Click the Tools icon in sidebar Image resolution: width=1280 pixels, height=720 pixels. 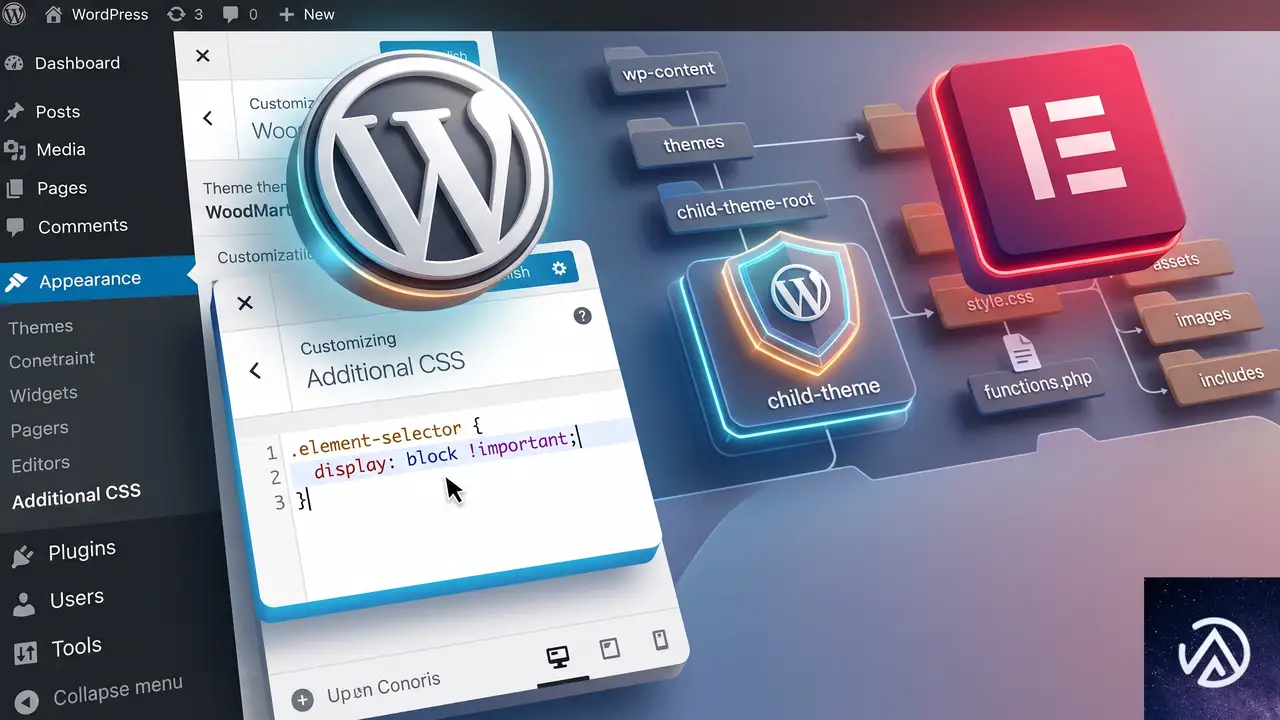point(25,653)
